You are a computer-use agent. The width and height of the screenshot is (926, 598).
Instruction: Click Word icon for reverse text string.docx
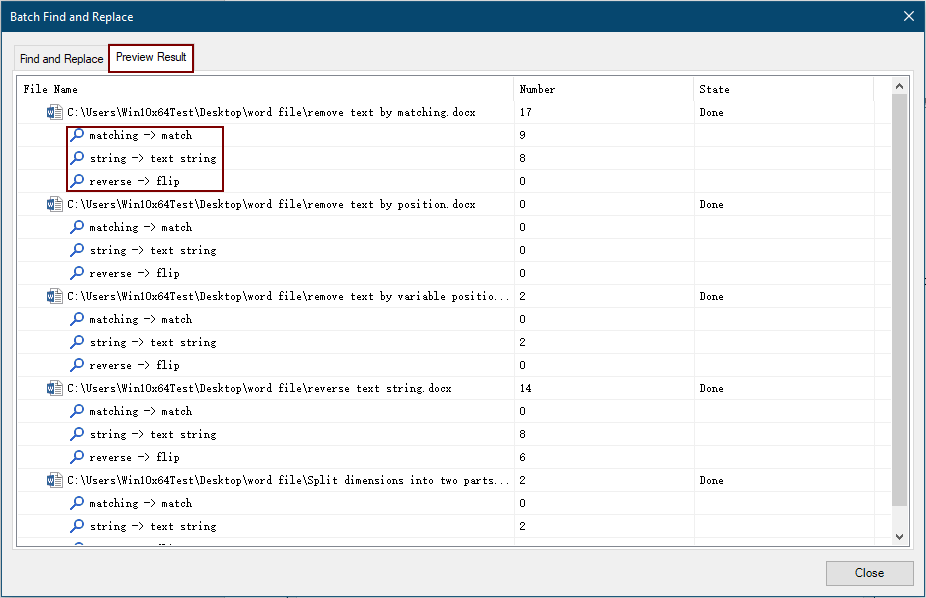pos(55,388)
